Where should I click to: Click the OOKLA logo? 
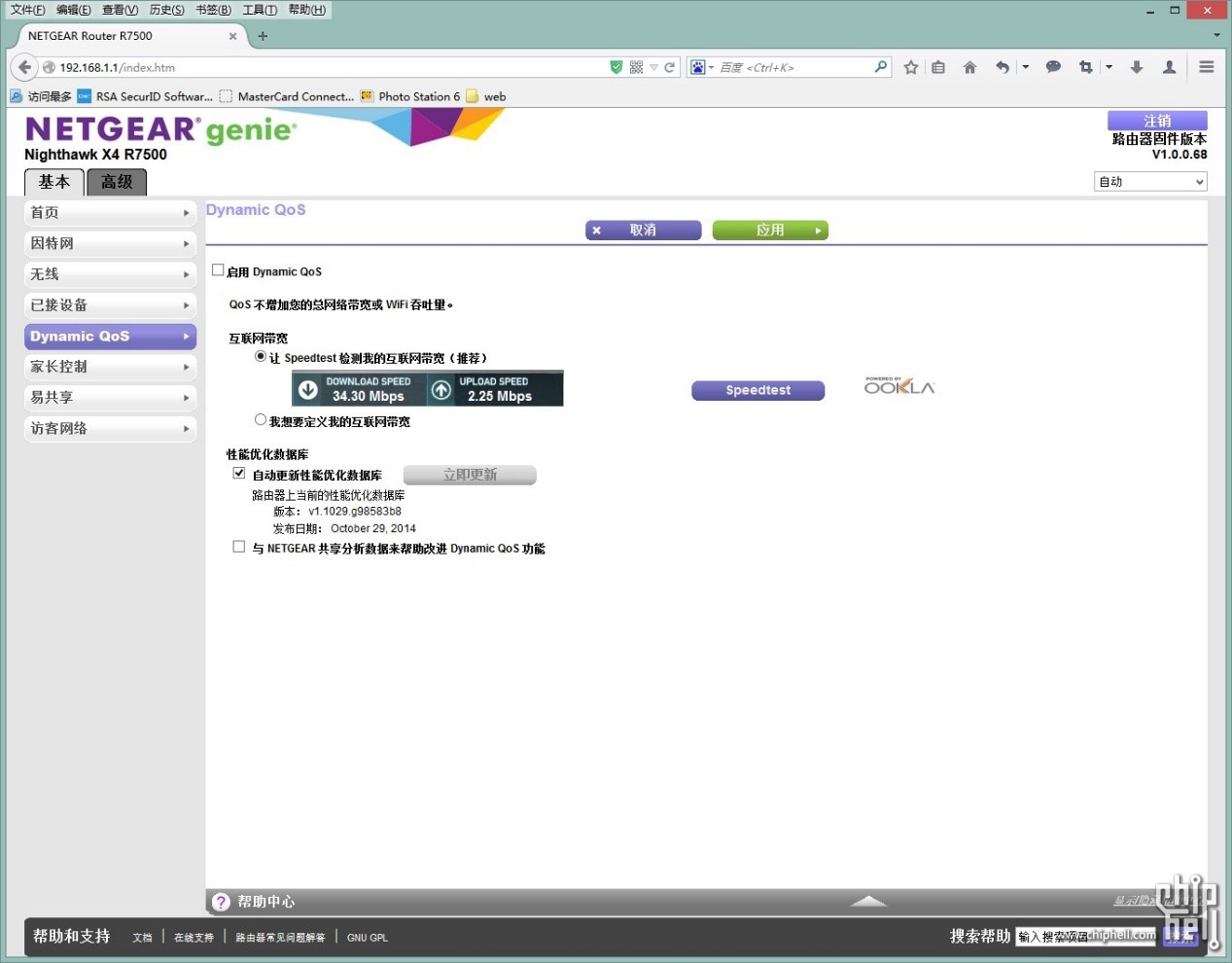899,386
